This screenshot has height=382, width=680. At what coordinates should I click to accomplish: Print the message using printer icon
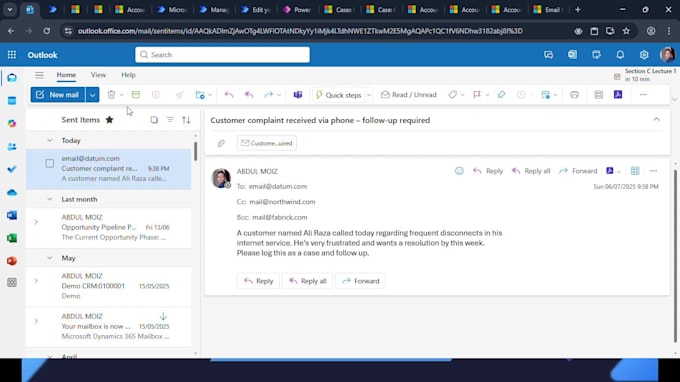point(574,95)
